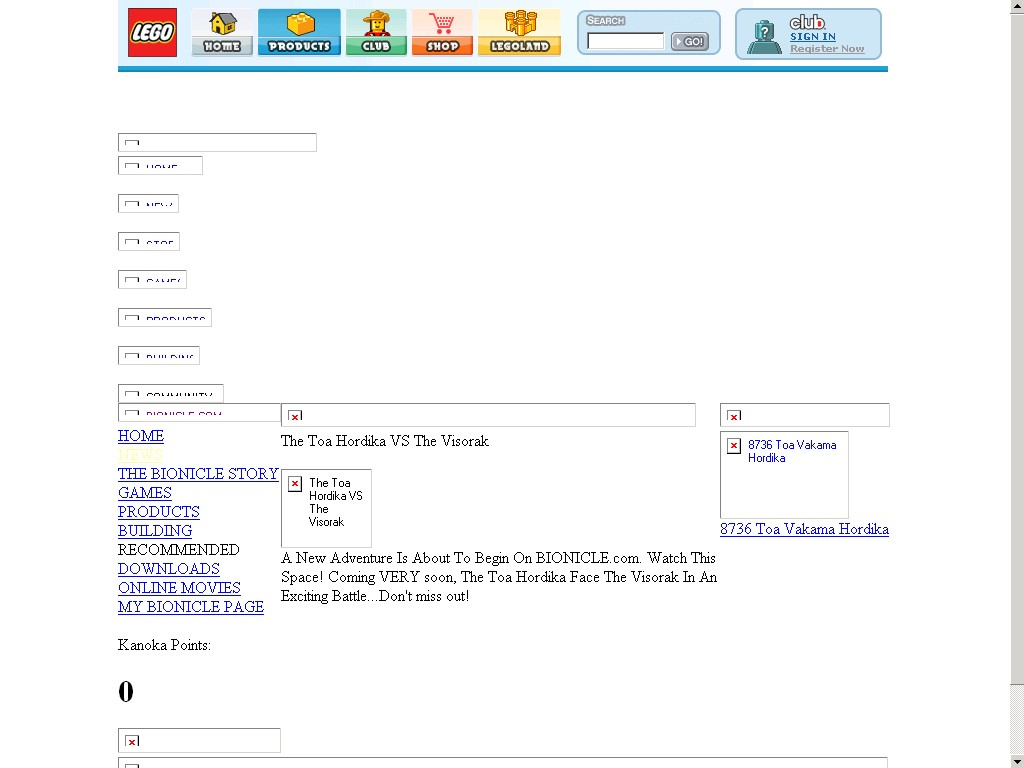The width and height of the screenshot is (1024, 768).
Task: Open Products via the yellow brick icon
Action: coord(299,31)
